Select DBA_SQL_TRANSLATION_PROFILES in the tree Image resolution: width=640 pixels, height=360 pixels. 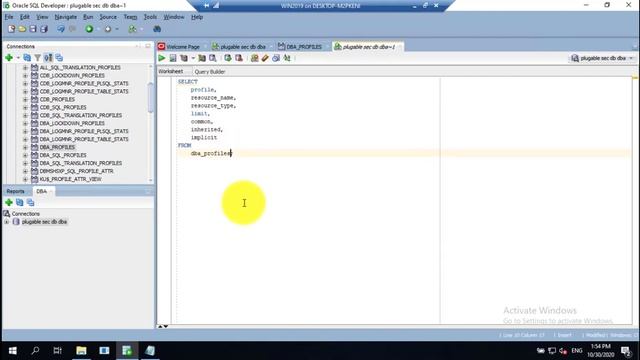(x=80, y=163)
